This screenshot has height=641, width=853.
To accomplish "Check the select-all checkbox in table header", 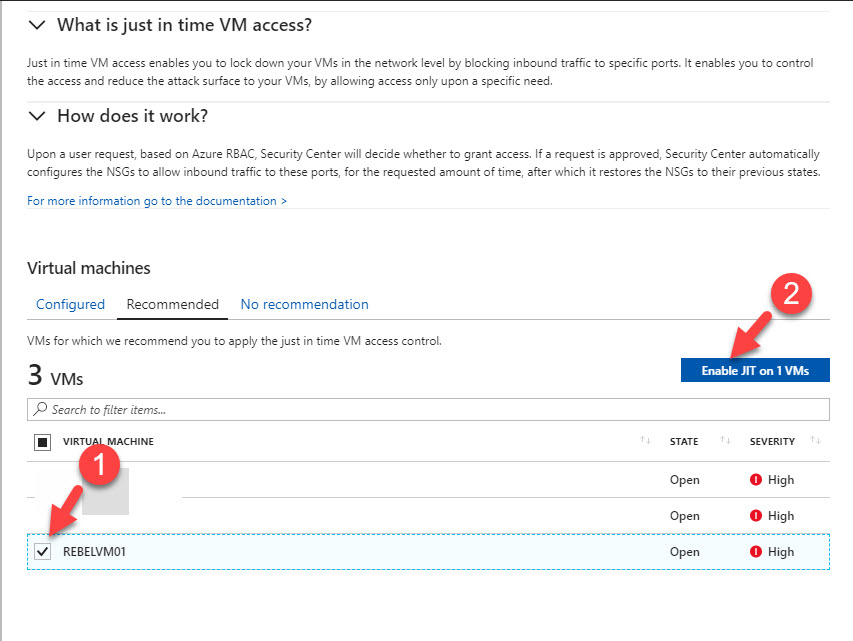I will (x=42, y=441).
